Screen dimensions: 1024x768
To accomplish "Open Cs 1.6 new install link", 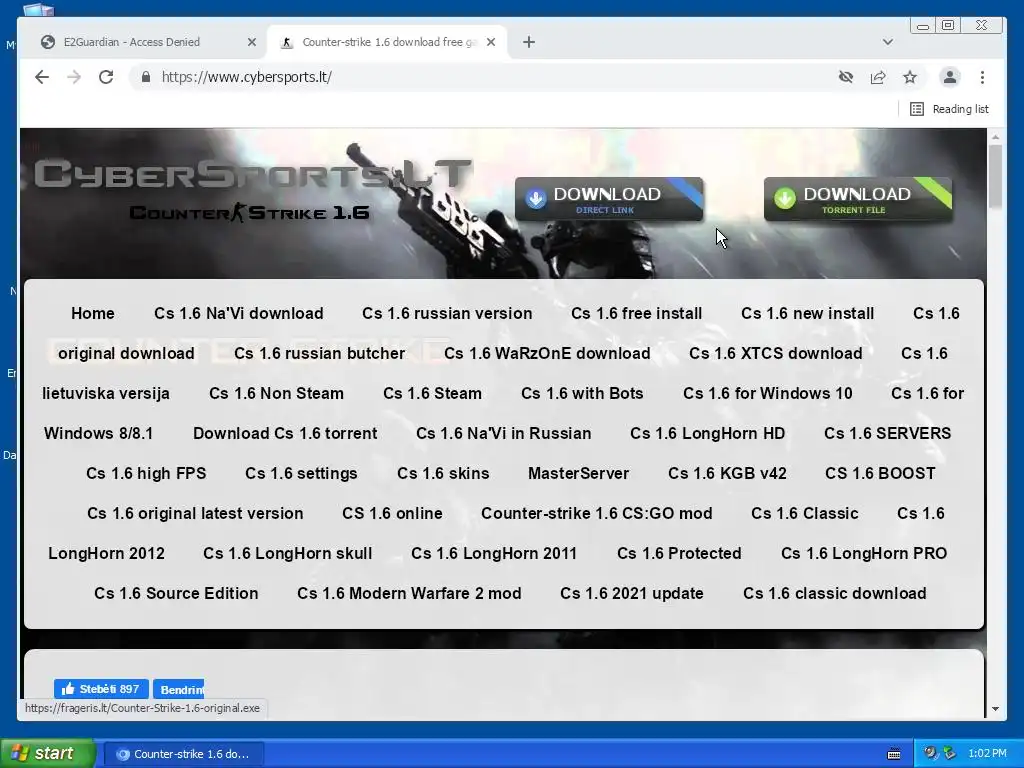I will (x=807, y=313).
